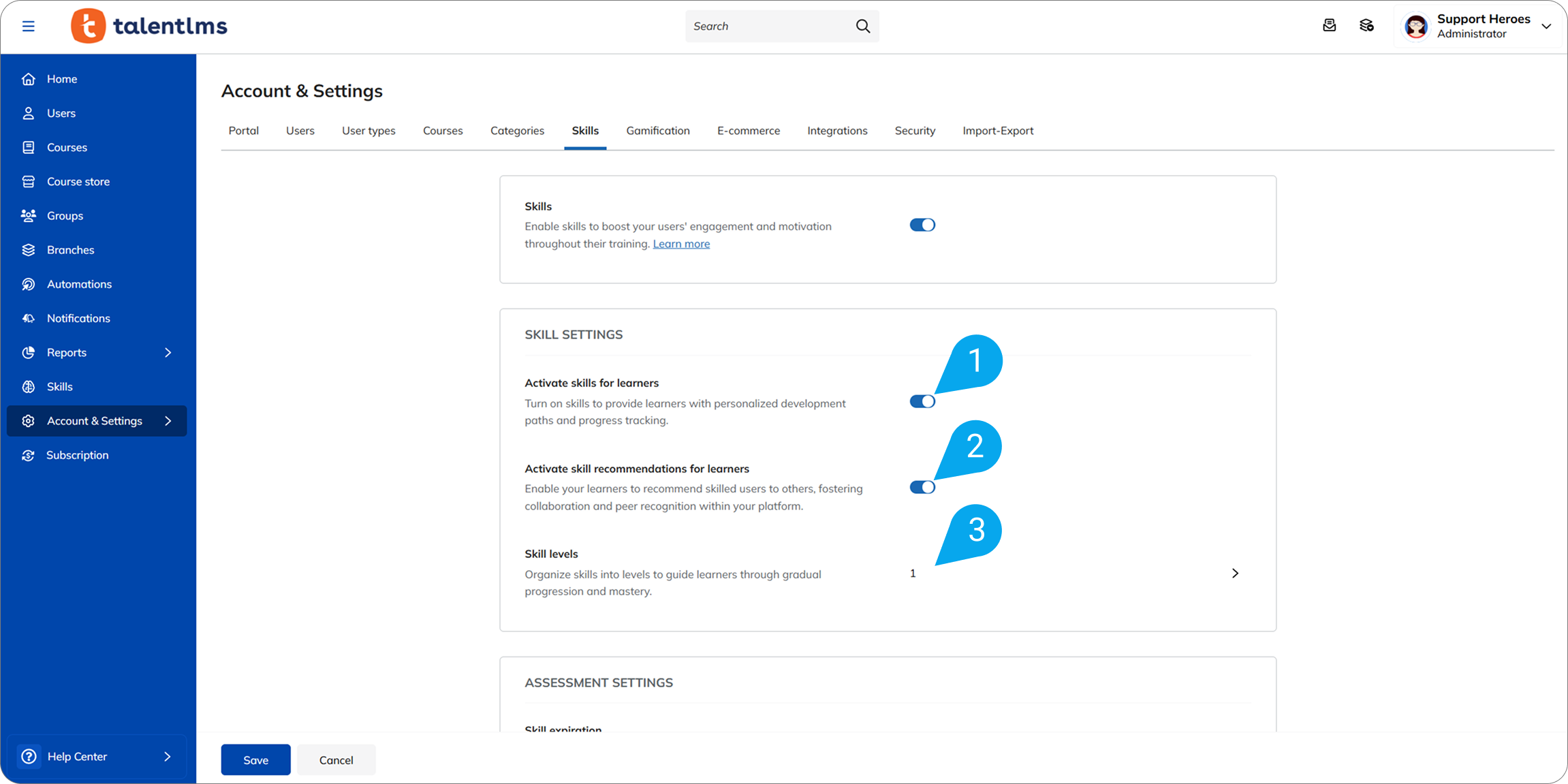
Task: Click the Cancel button
Action: [x=336, y=759]
